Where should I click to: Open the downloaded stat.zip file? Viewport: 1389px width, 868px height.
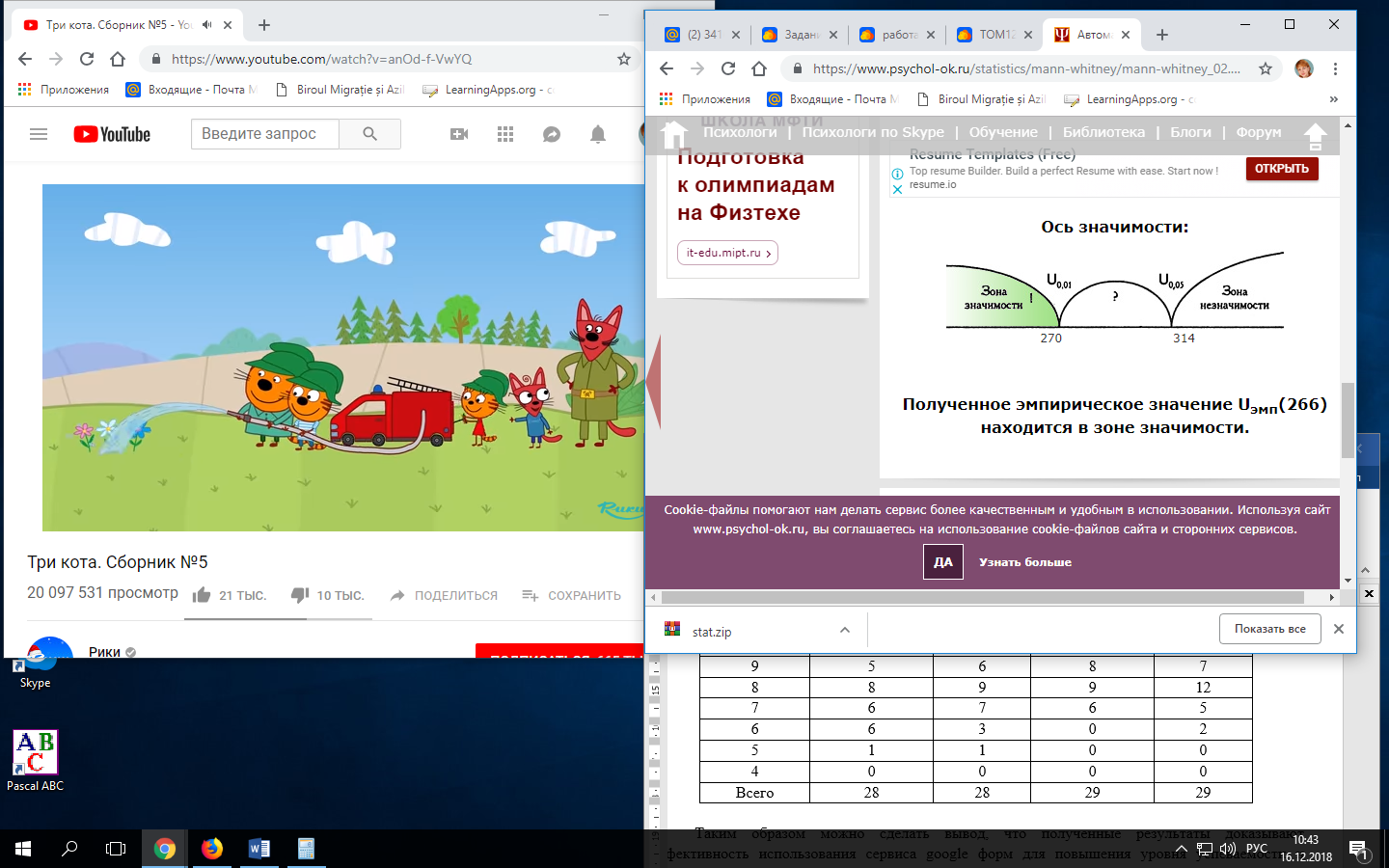pyautogui.click(x=712, y=632)
